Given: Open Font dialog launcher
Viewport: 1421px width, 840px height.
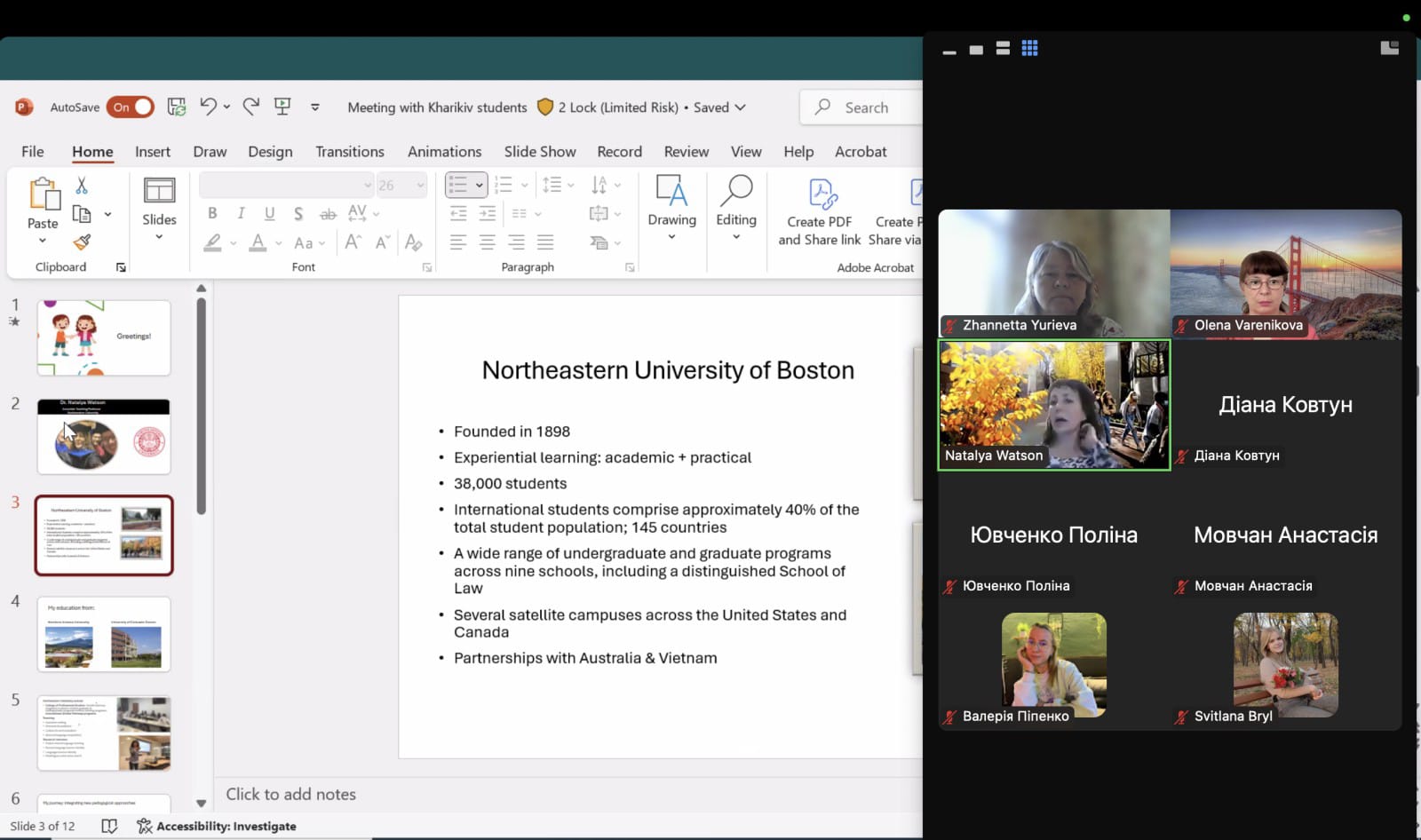Looking at the screenshot, I should [x=427, y=267].
